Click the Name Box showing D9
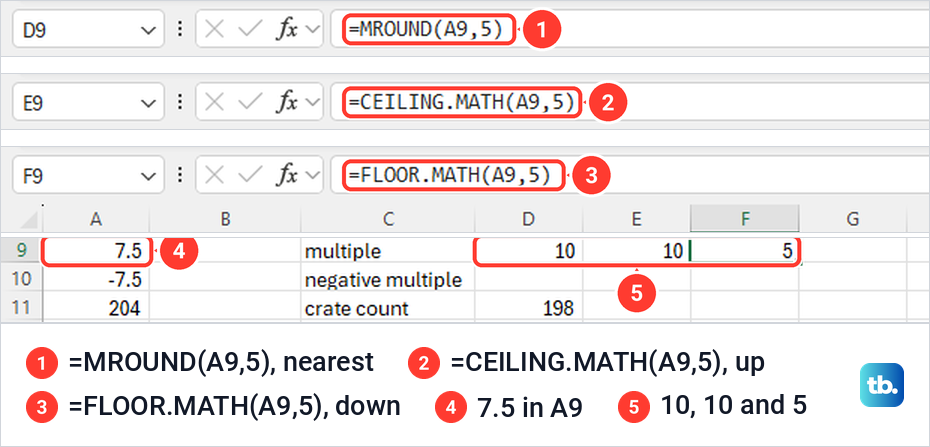Viewport: 930px width, 447px height. pos(88,28)
